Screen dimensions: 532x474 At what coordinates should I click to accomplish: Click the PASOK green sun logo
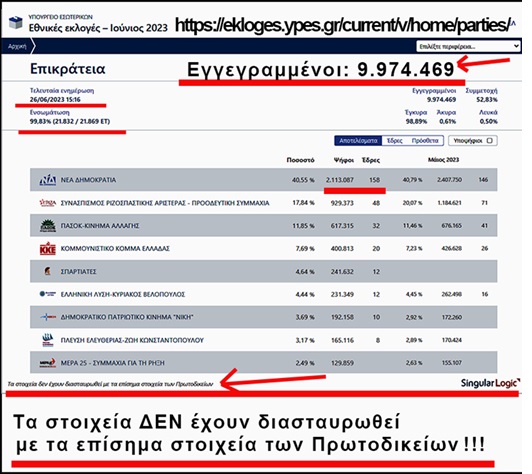coord(48,226)
